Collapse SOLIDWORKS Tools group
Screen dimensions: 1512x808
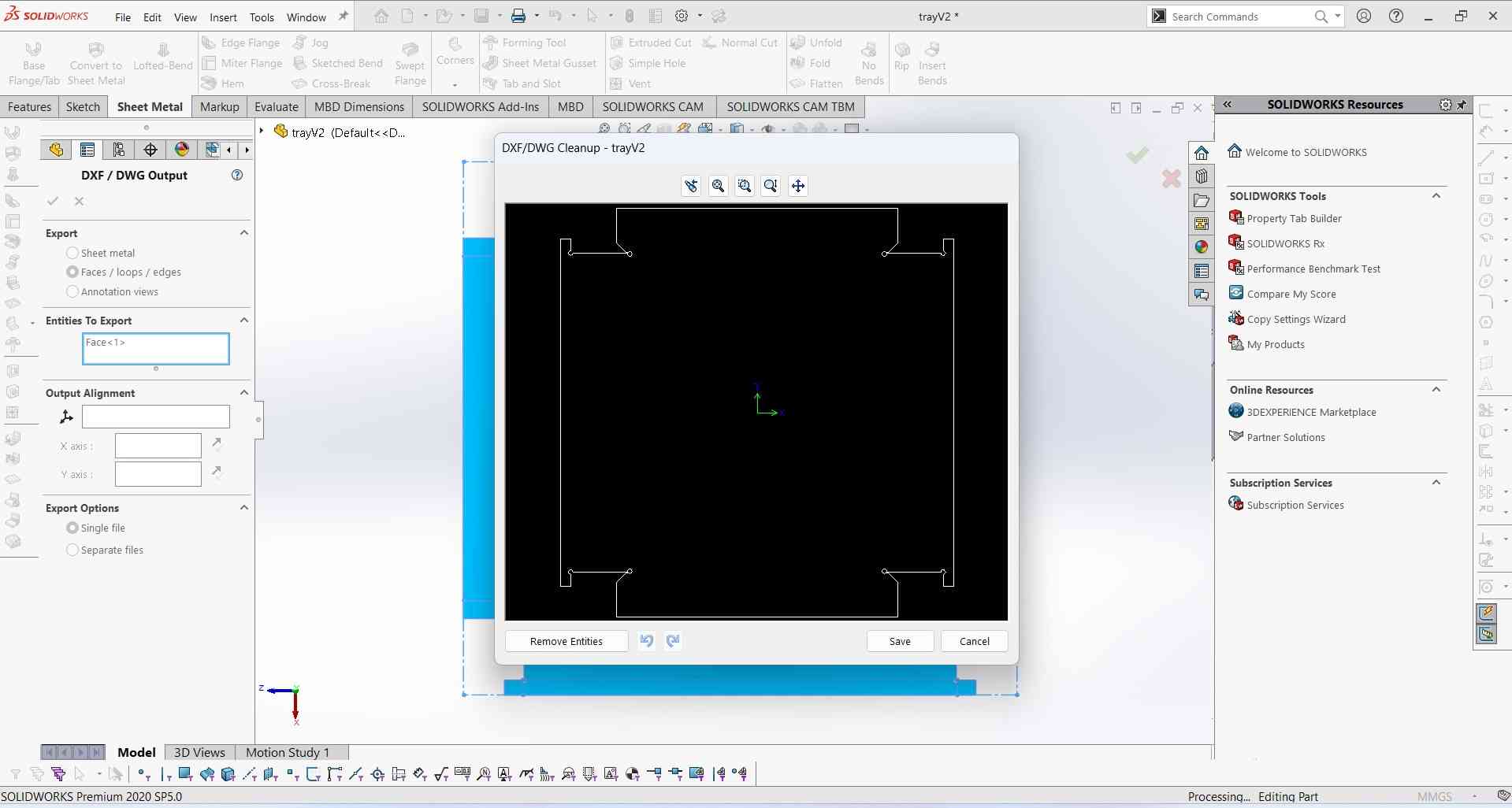point(1436,196)
